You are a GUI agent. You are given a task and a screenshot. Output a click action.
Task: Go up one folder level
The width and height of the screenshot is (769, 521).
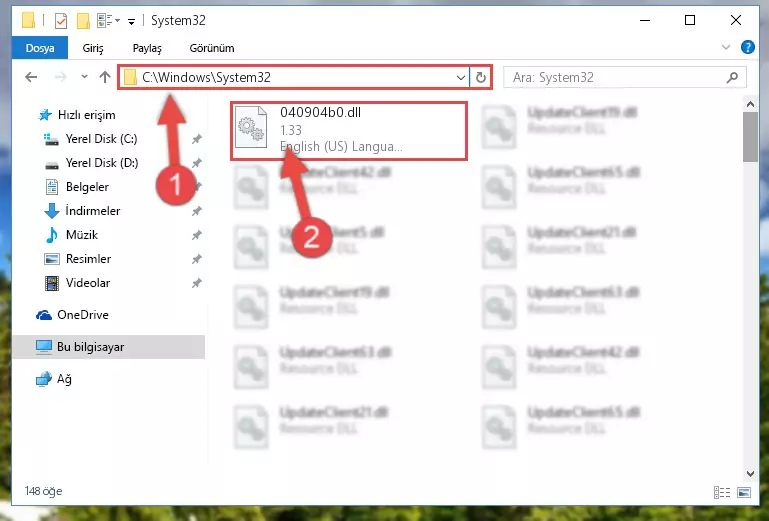point(104,77)
